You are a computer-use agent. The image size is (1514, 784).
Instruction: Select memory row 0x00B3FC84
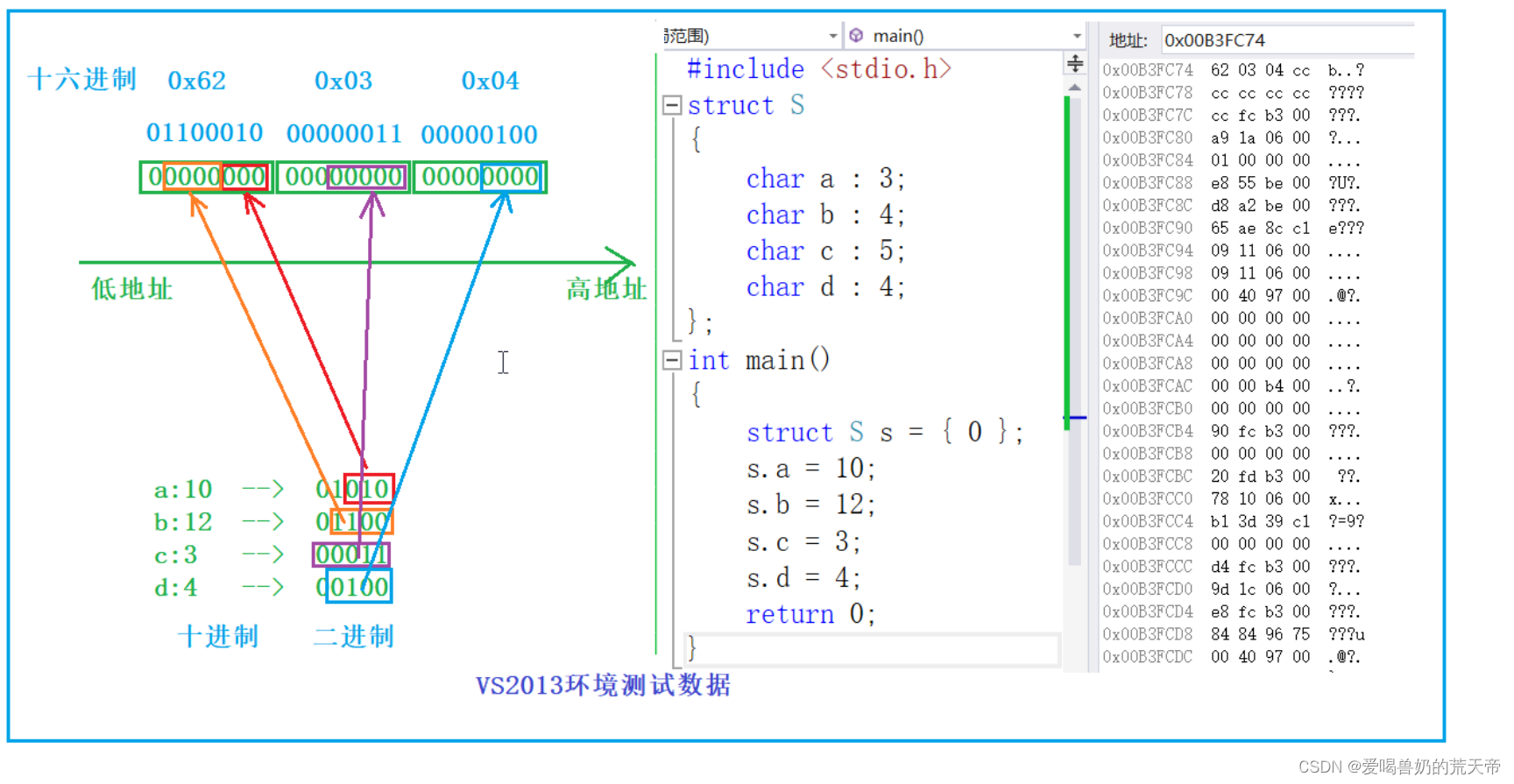click(x=1234, y=160)
